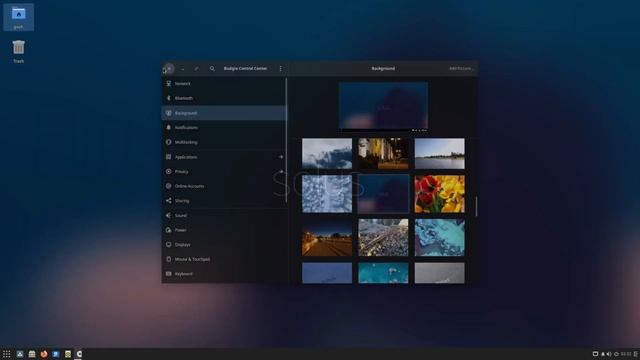This screenshot has height=360, width=640.
Task: Click the sidebar vertical scrollbar
Action: click(x=287, y=140)
